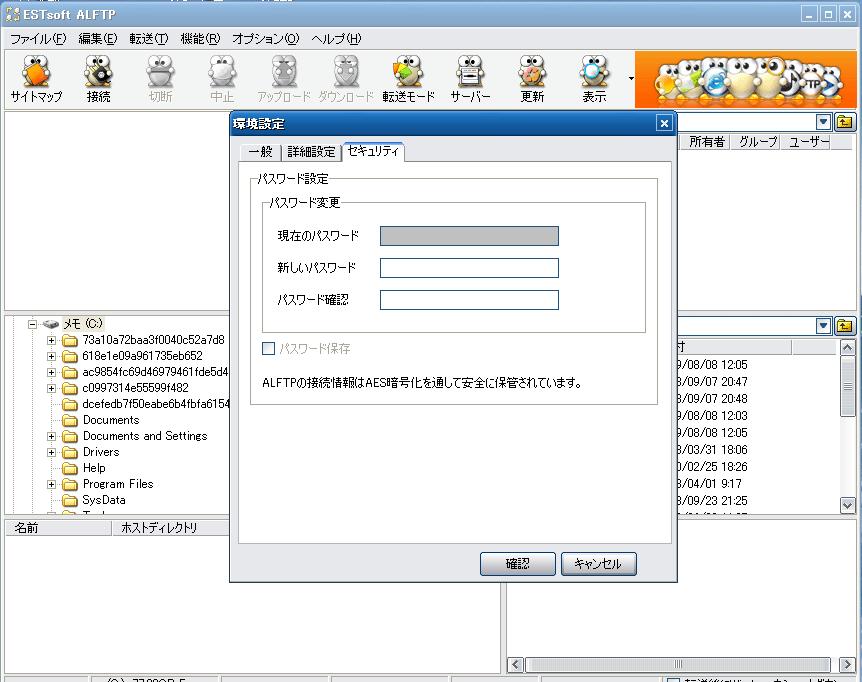Click the 表示 view toolbar icon
The height and width of the screenshot is (682, 862).
point(594,79)
